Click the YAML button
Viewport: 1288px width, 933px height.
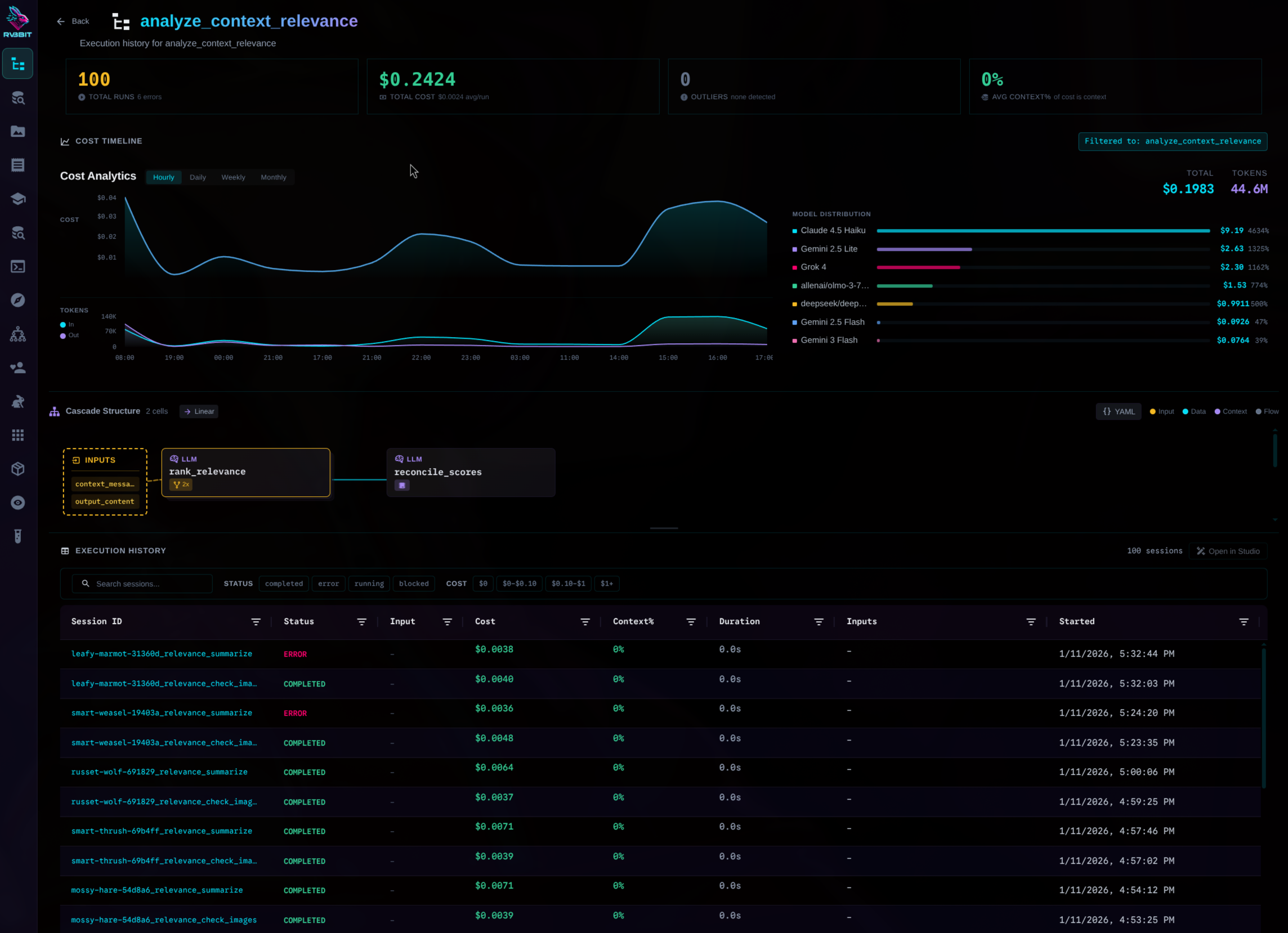tap(1118, 411)
